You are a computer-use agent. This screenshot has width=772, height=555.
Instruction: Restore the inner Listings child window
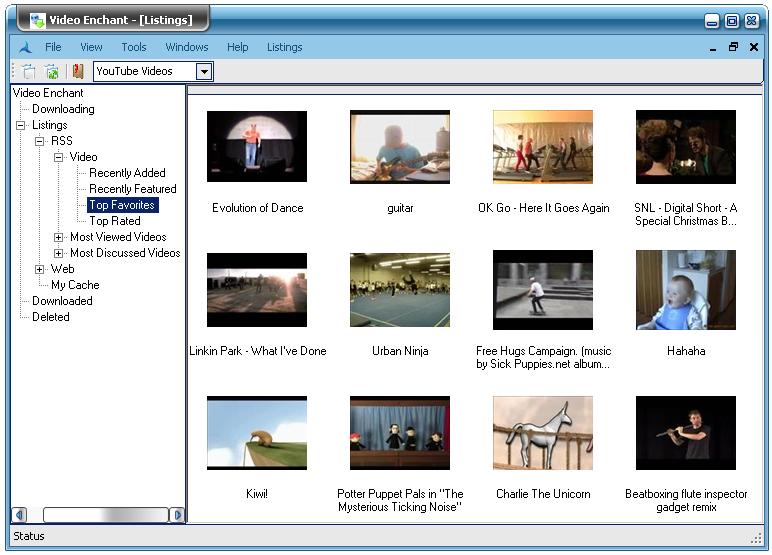pos(733,47)
